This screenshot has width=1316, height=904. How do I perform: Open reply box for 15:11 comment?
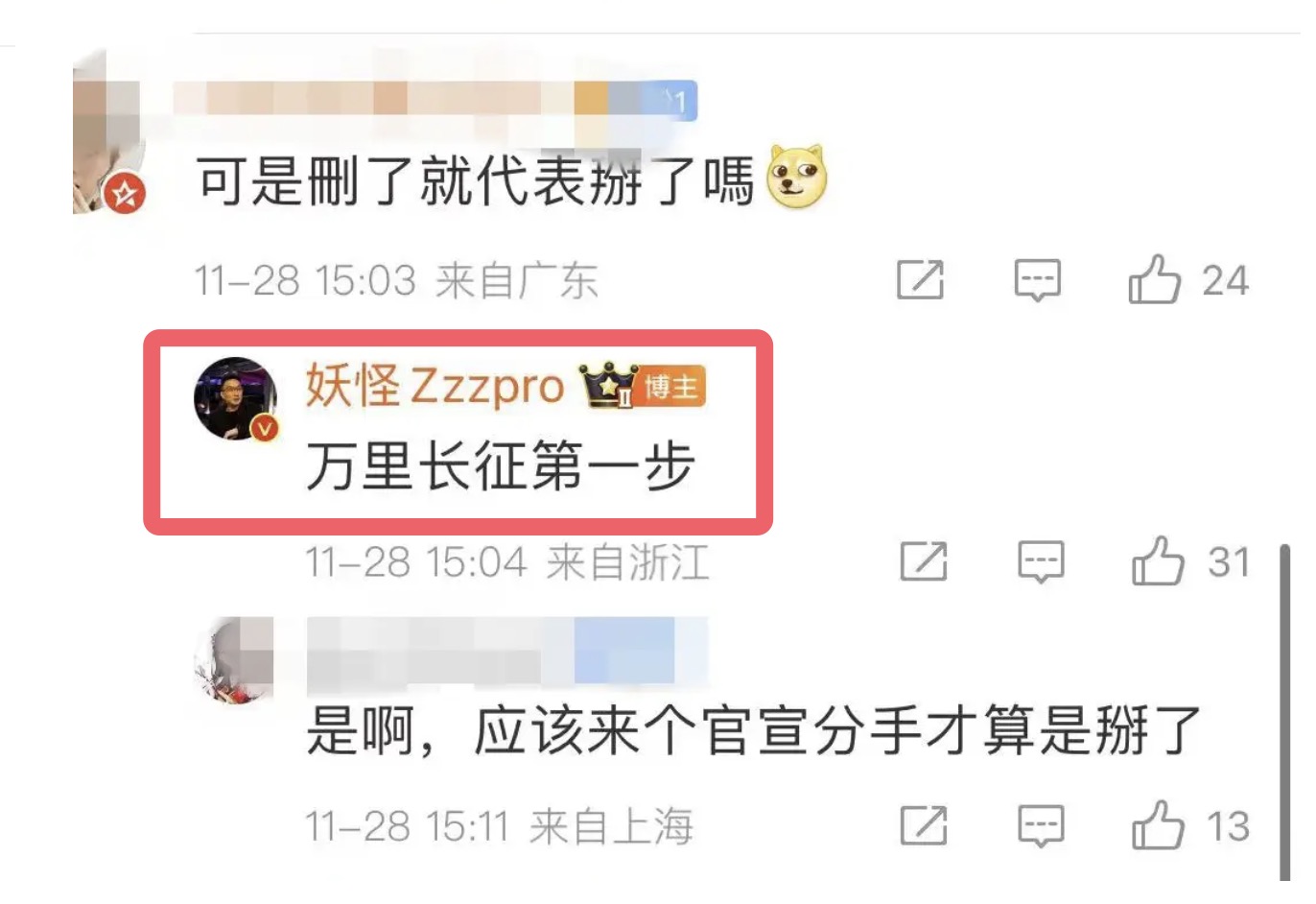(1041, 826)
